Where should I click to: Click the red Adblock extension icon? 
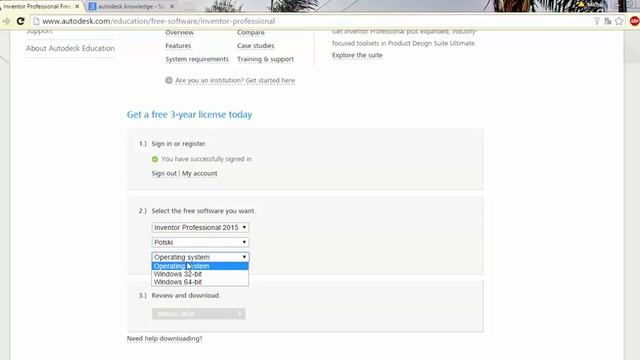[634, 21]
